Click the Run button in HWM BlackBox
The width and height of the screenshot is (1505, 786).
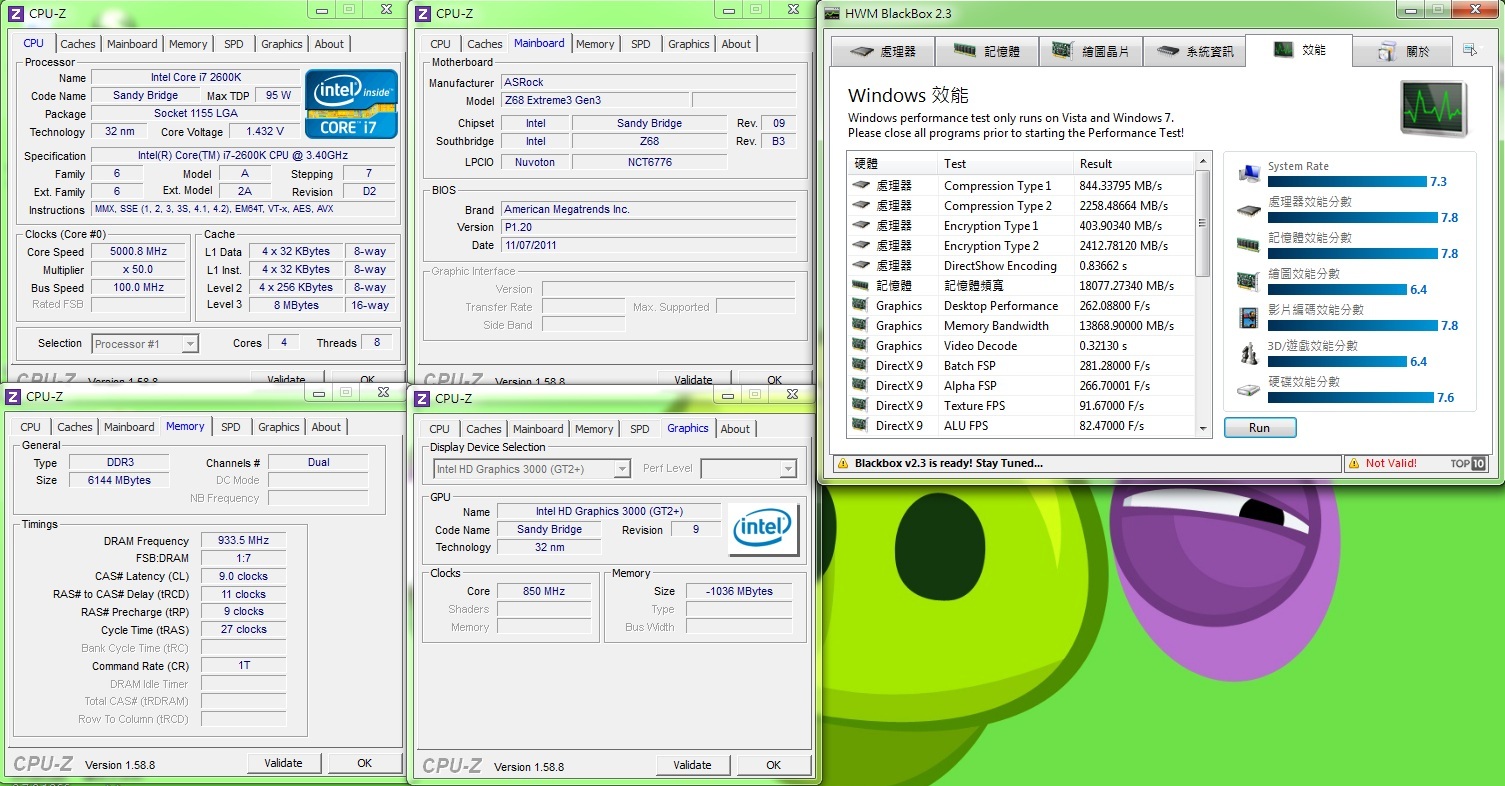pos(1260,428)
